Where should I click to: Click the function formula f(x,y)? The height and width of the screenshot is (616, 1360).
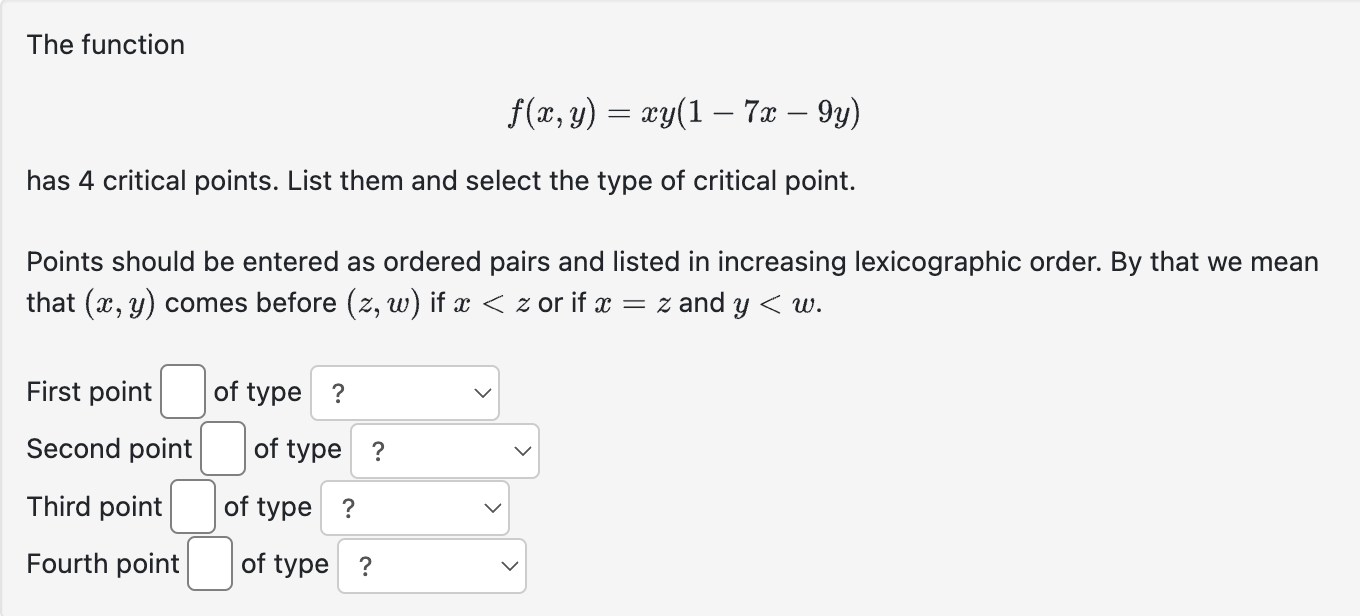pyautogui.click(x=681, y=112)
